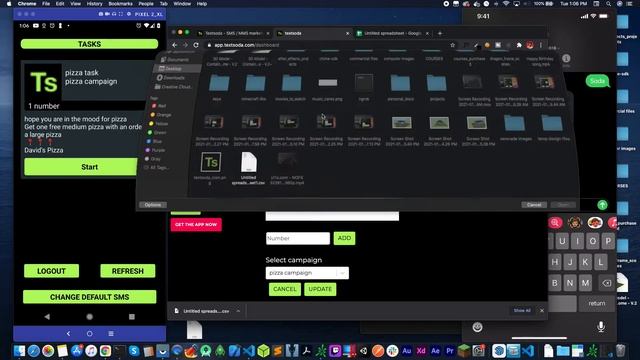Click REFRESH in the phone app
This screenshot has height=360, width=640.
128,271
